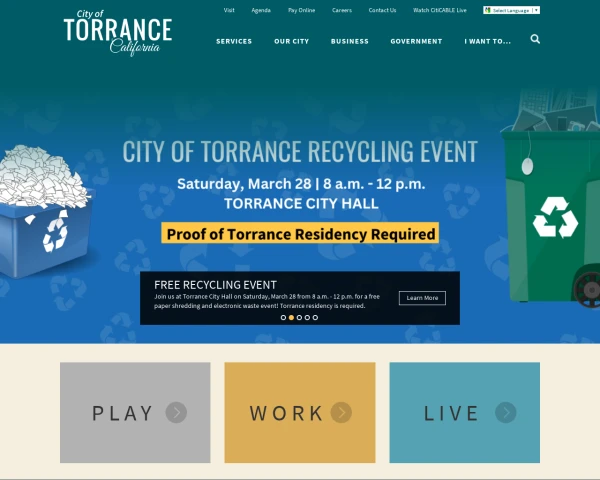Open the Contact Us link
This screenshot has width=600, height=480.
[382, 10]
